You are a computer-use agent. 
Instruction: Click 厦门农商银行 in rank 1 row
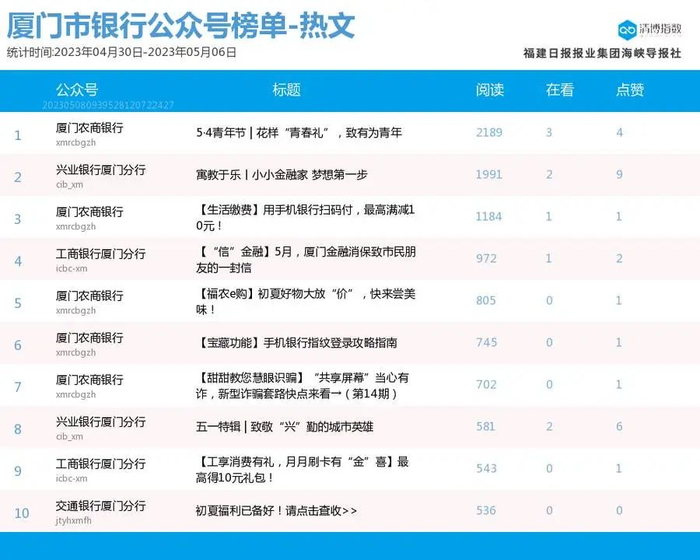89,128
